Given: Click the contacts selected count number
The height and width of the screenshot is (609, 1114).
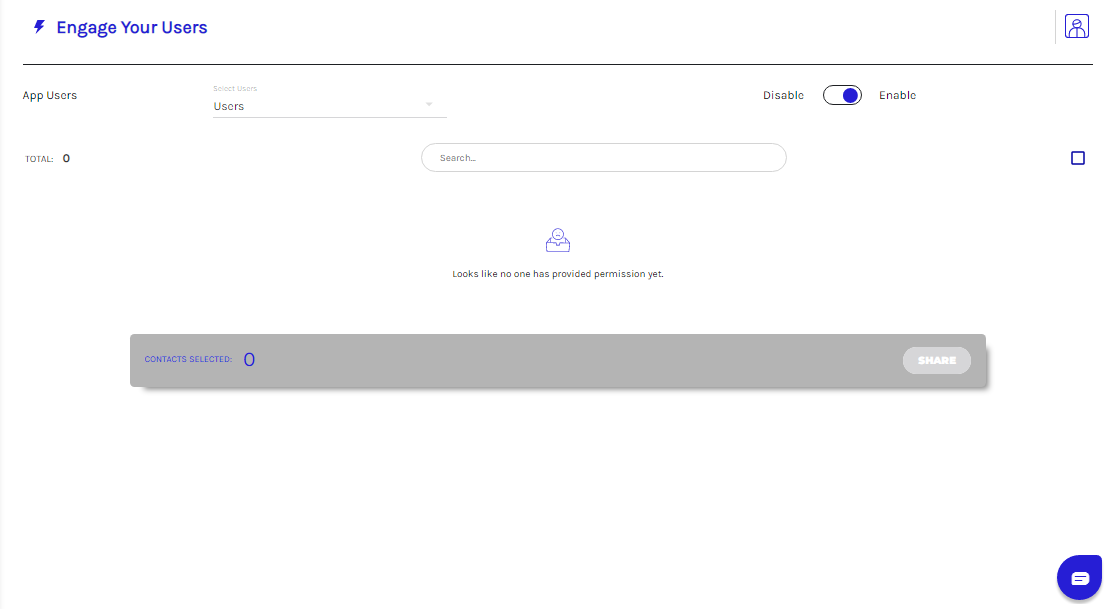Looking at the screenshot, I should click(249, 360).
